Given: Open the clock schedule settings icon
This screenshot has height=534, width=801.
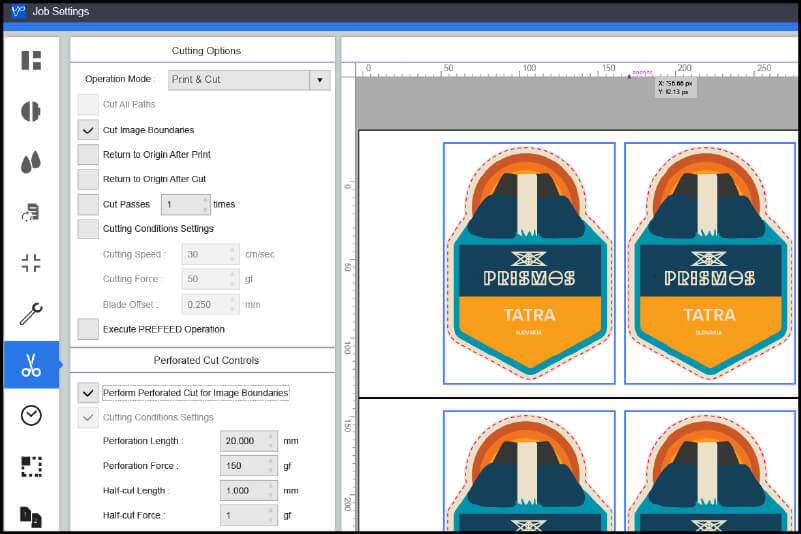Looking at the screenshot, I should pyautogui.click(x=31, y=415).
